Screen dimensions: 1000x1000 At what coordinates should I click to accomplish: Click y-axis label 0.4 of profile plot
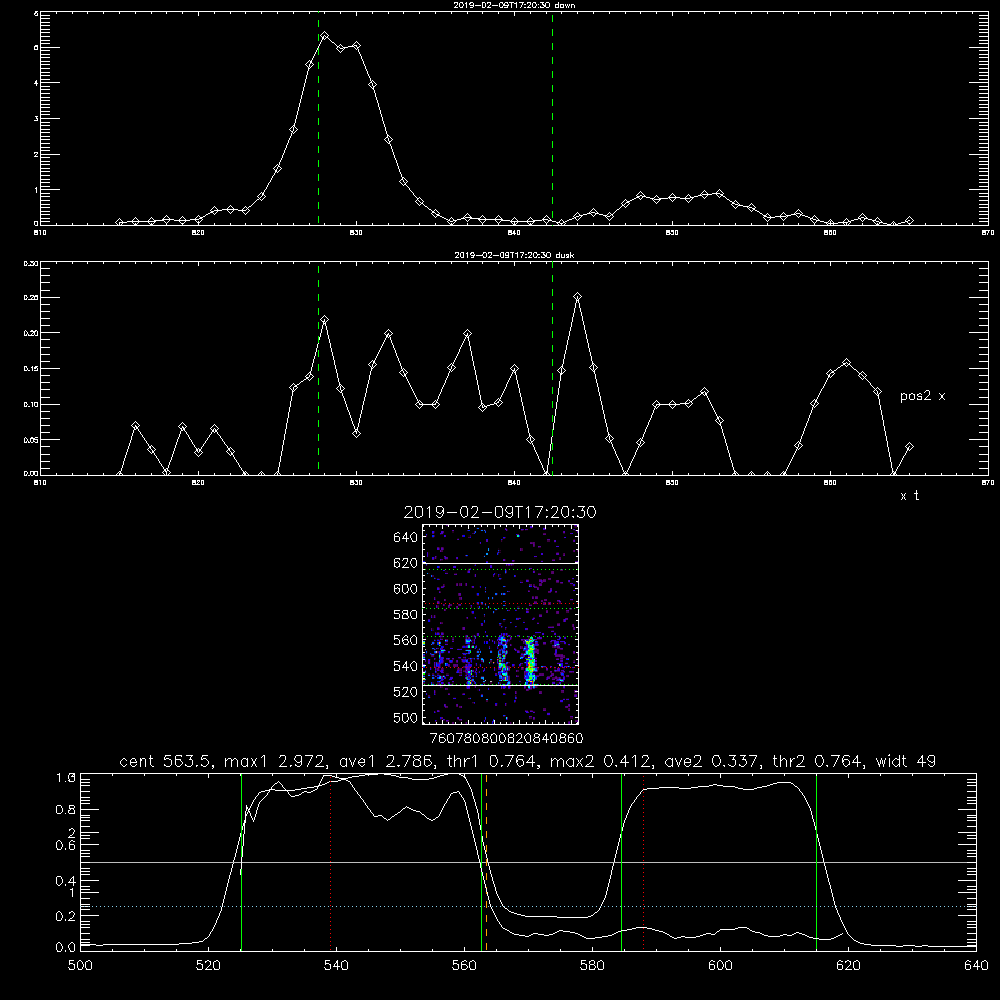point(66,881)
